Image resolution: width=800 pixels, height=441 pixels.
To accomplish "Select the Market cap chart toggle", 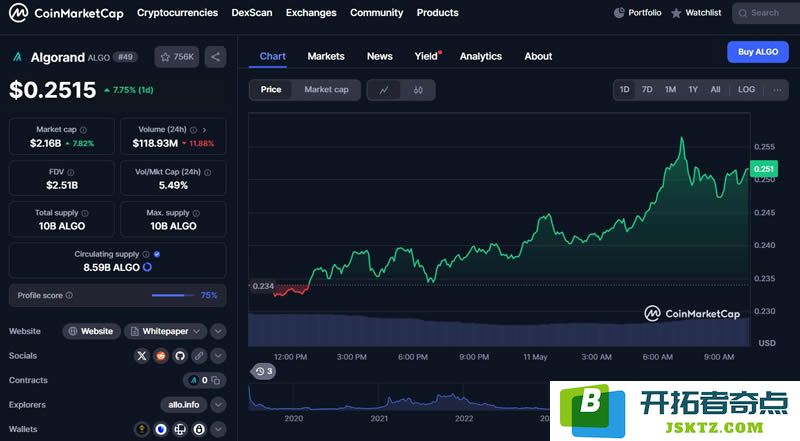I will tap(327, 90).
